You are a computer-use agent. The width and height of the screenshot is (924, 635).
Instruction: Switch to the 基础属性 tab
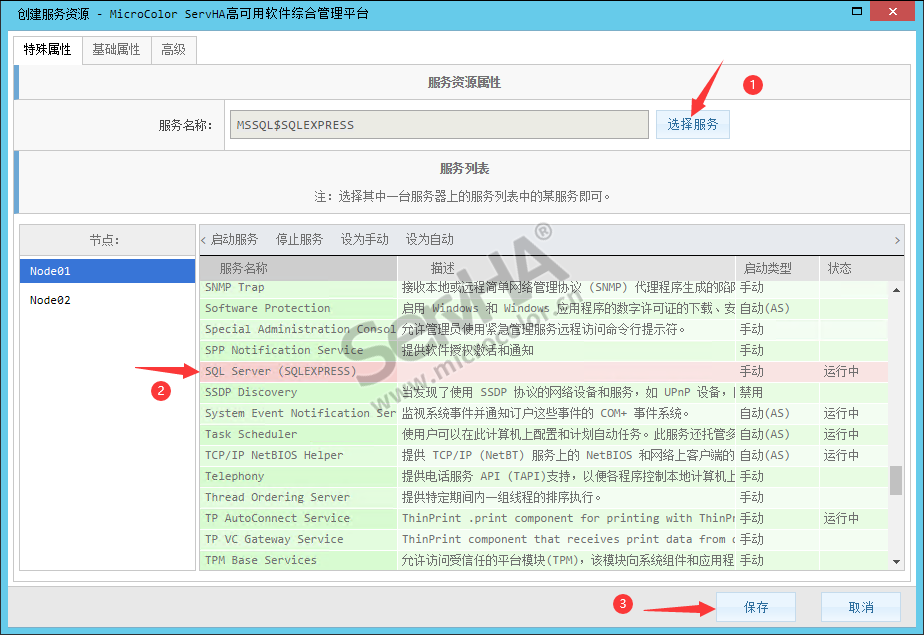(x=116, y=49)
